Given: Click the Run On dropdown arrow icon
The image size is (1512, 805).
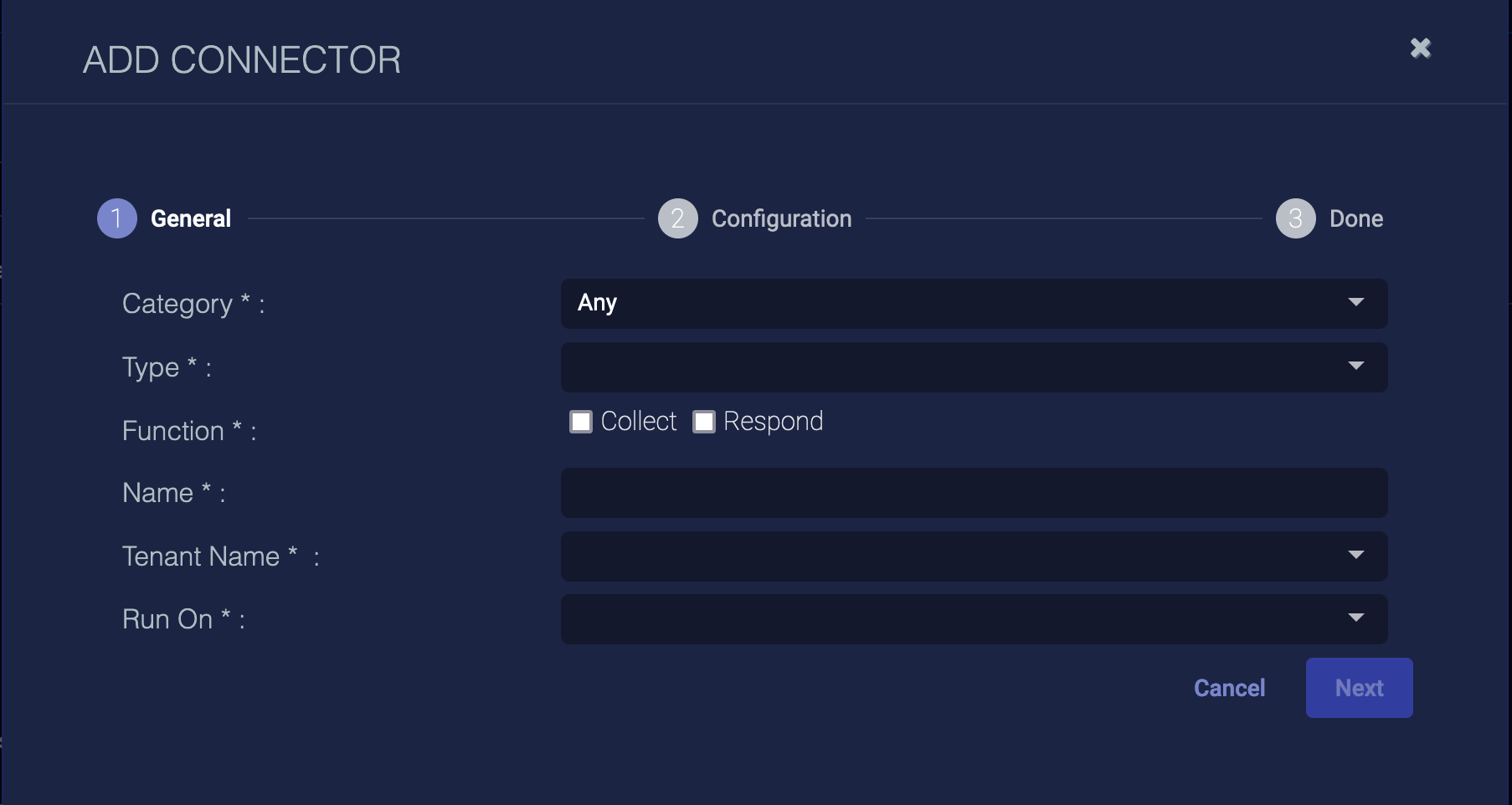Looking at the screenshot, I should 1356,618.
